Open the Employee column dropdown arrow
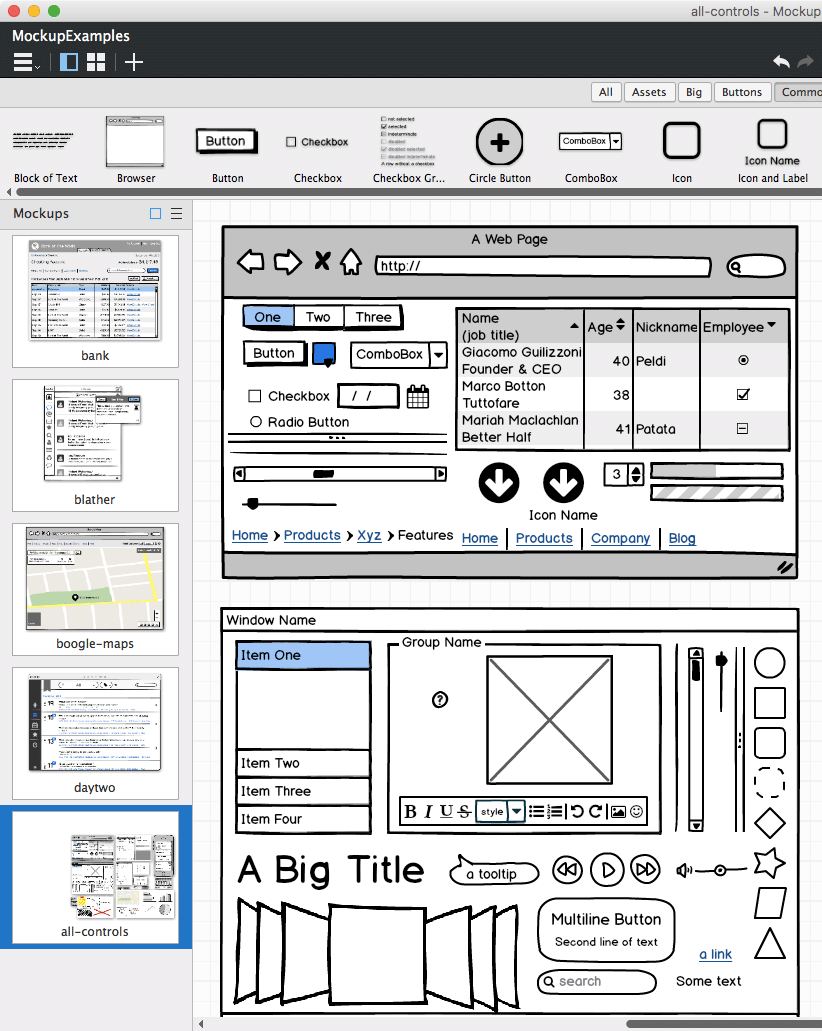 772,325
